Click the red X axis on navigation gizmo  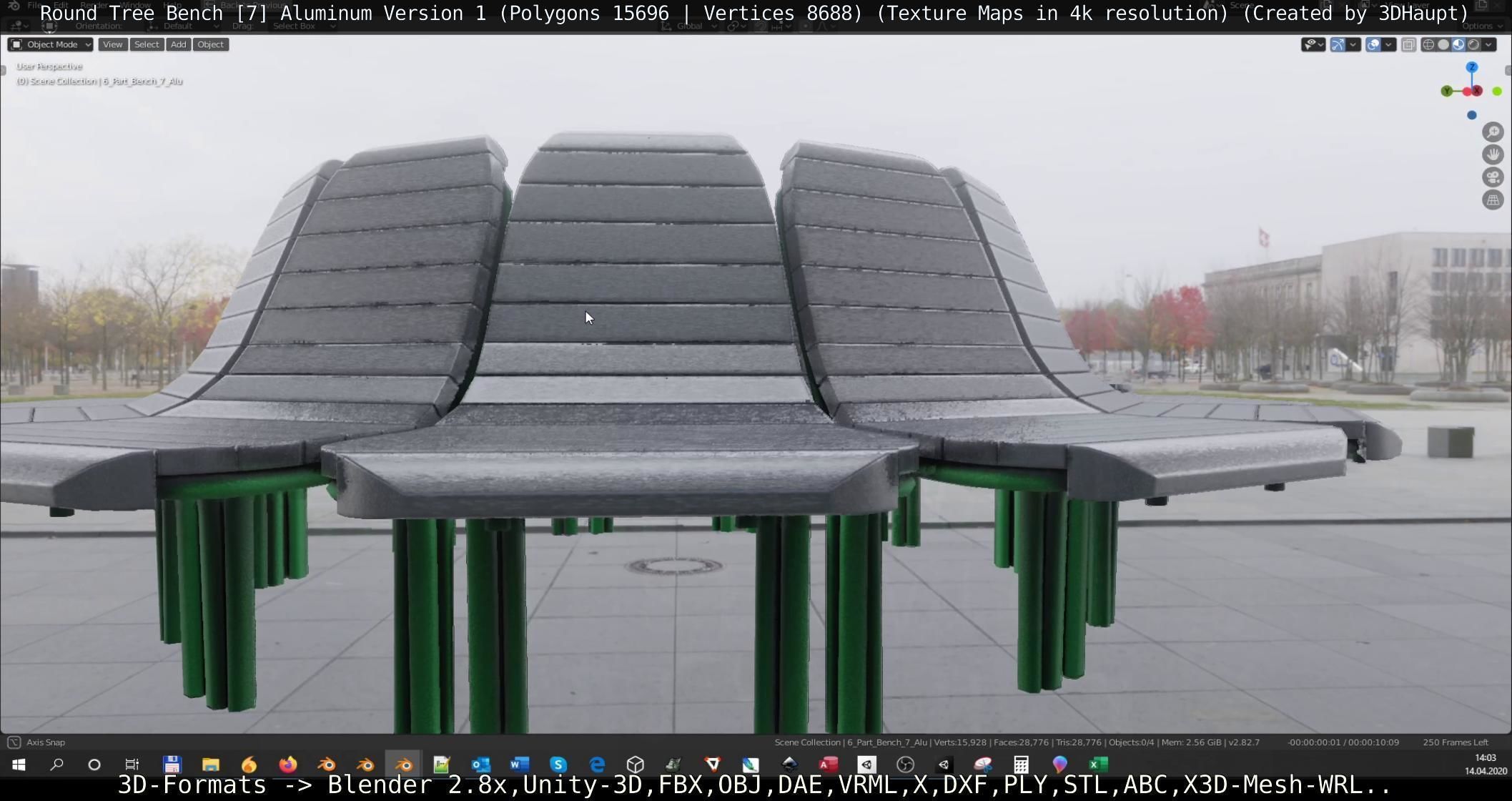tap(1477, 91)
